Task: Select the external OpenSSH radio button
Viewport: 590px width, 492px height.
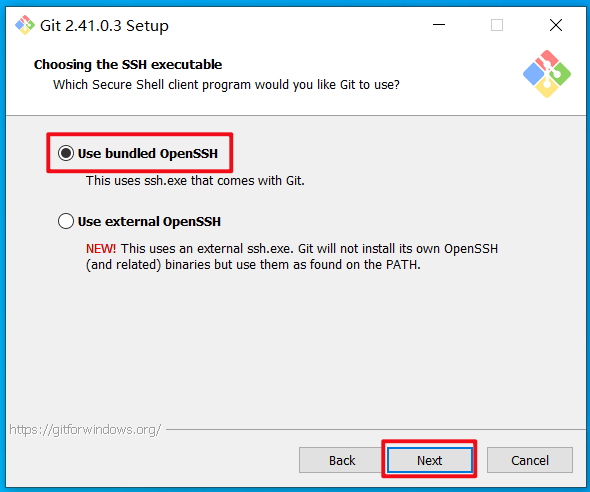Action: (x=66, y=221)
